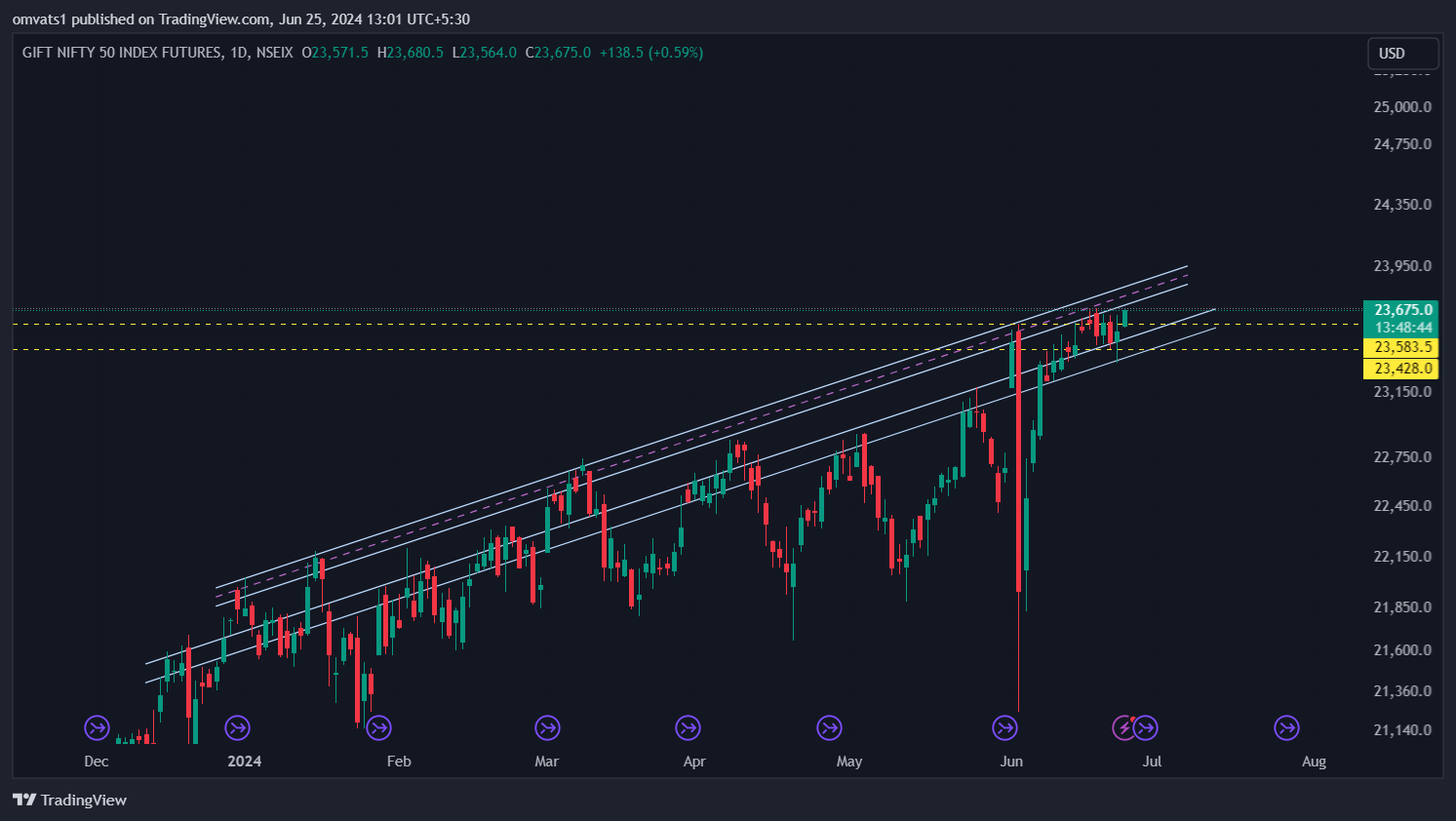This screenshot has width=1456, height=821.
Task: Click the 22,450.0 price axis value
Action: (x=1402, y=506)
